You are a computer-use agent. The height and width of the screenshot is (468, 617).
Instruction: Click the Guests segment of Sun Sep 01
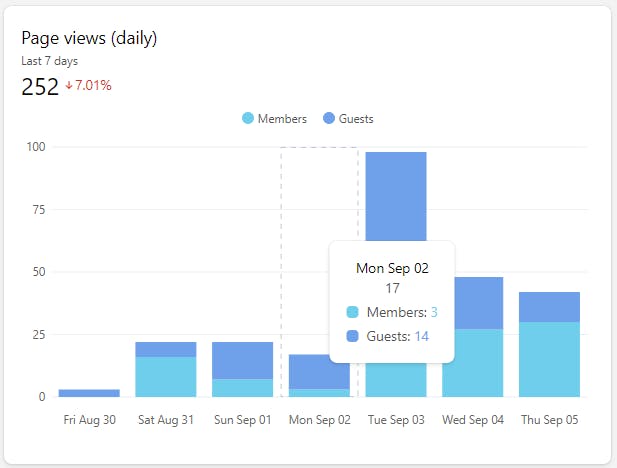pos(242,360)
